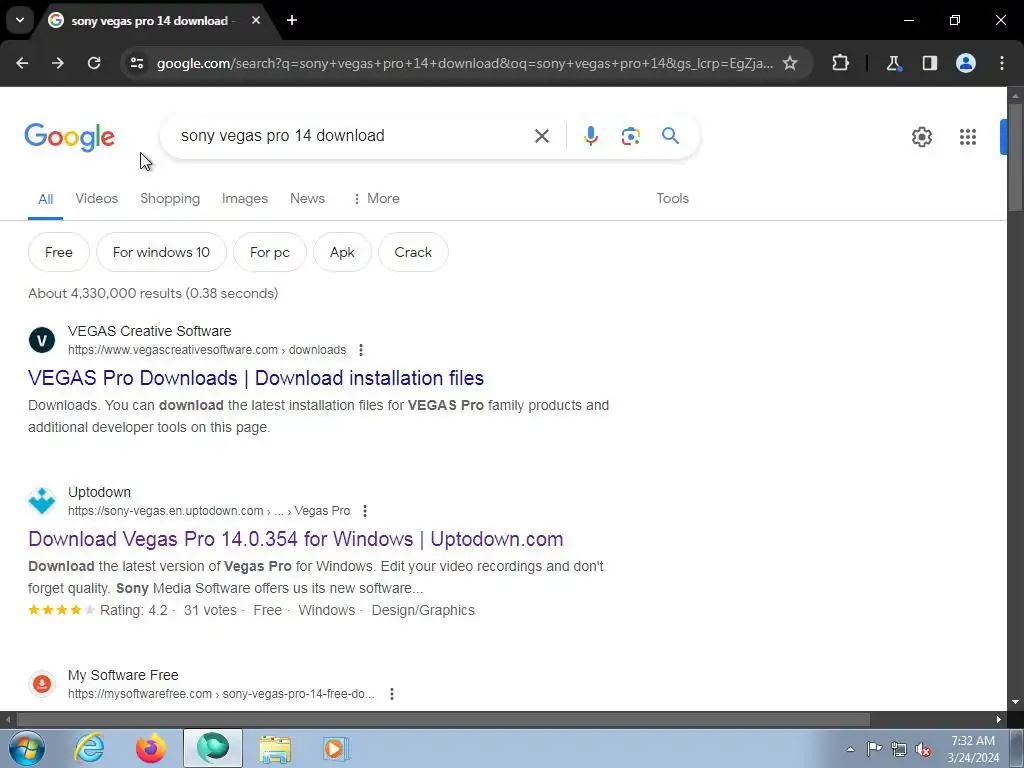Open VEGAS Pro Downloads result link
The image size is (1024, 768).
256,378
